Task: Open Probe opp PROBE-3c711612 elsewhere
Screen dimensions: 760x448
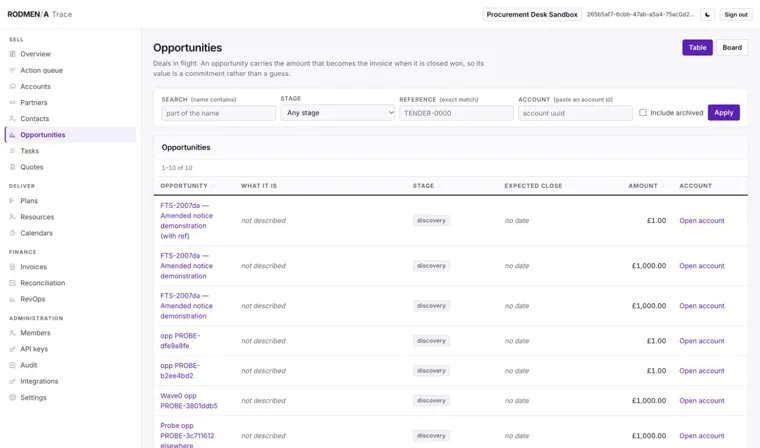Action: tap(187, 435)
